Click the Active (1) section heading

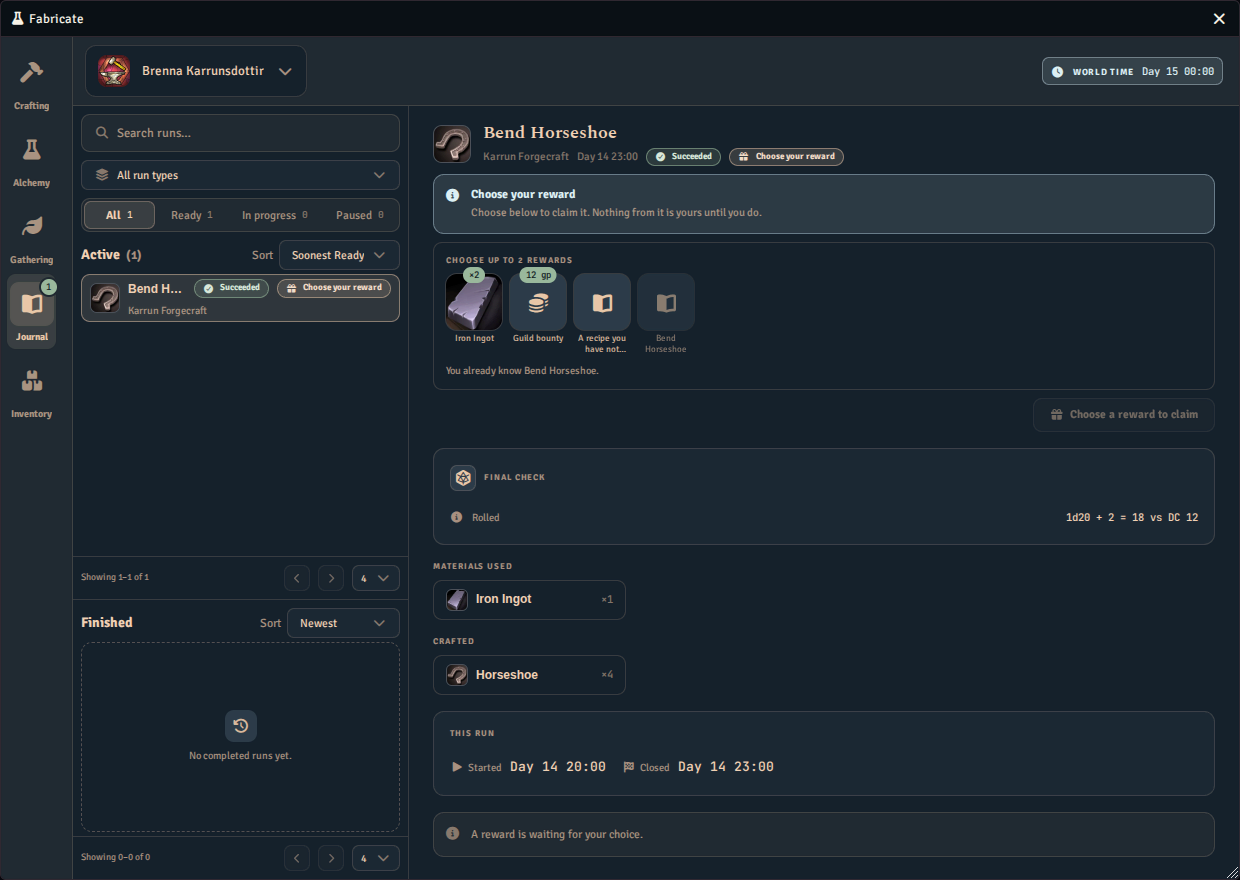(x=111, y=255)
